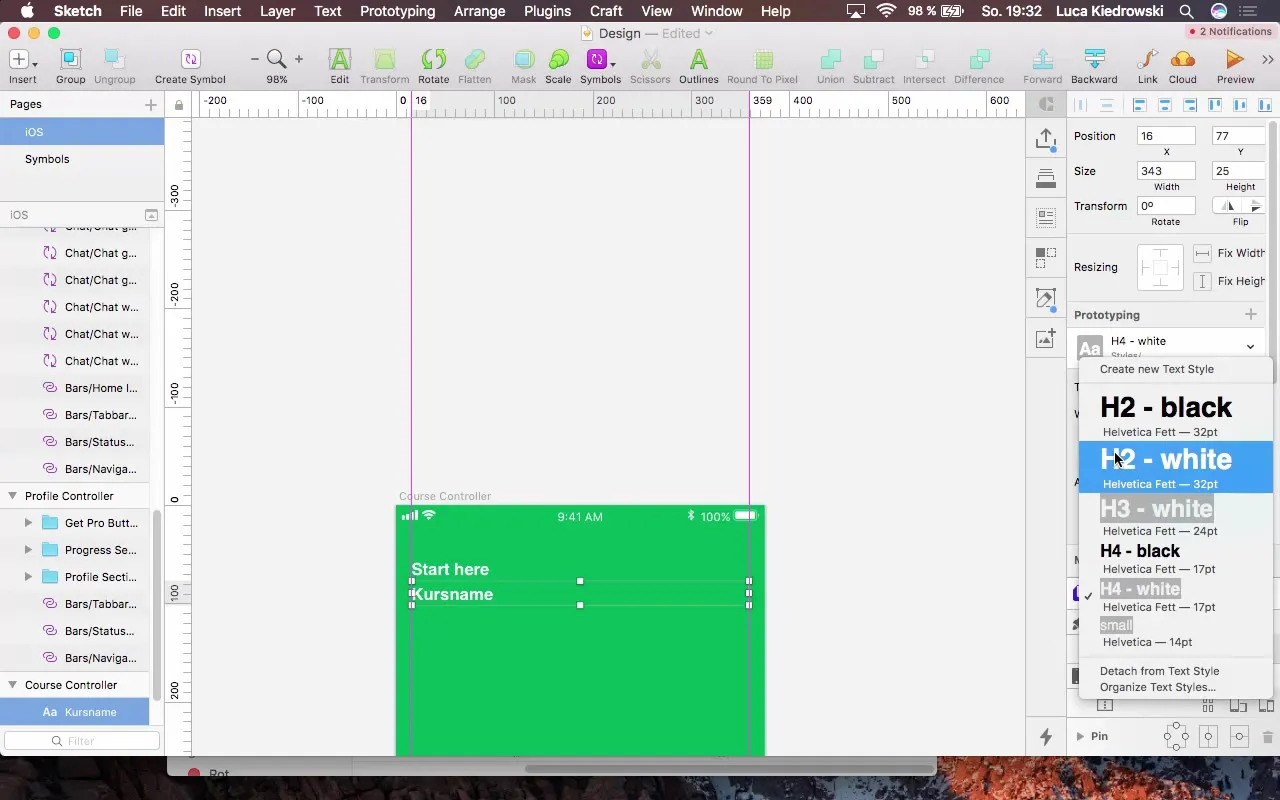Select the Rotate tool

click(x=433, y=66)
